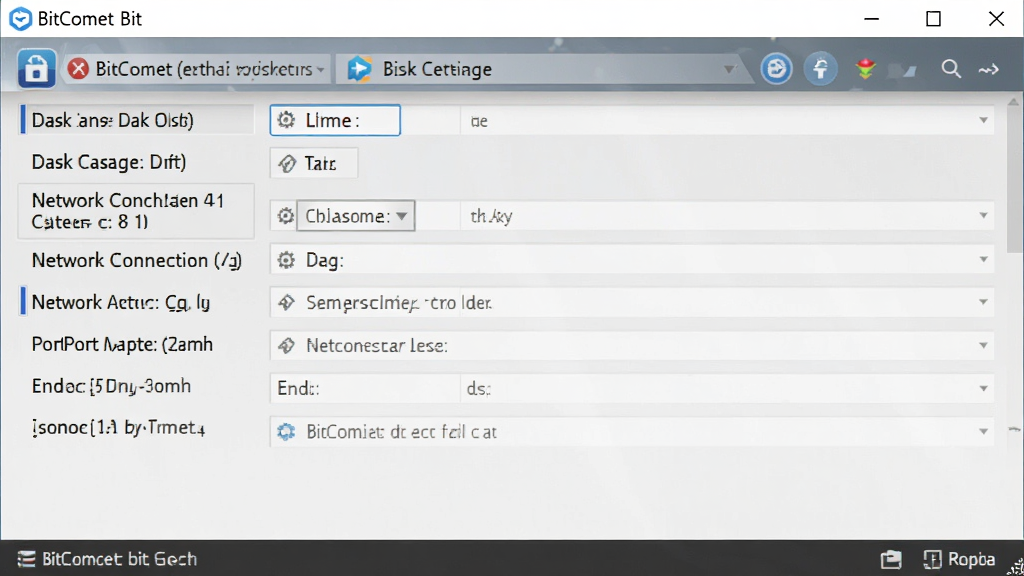
Task: Select 'Network Conchlaen 41' category
Action: [136, 211]
